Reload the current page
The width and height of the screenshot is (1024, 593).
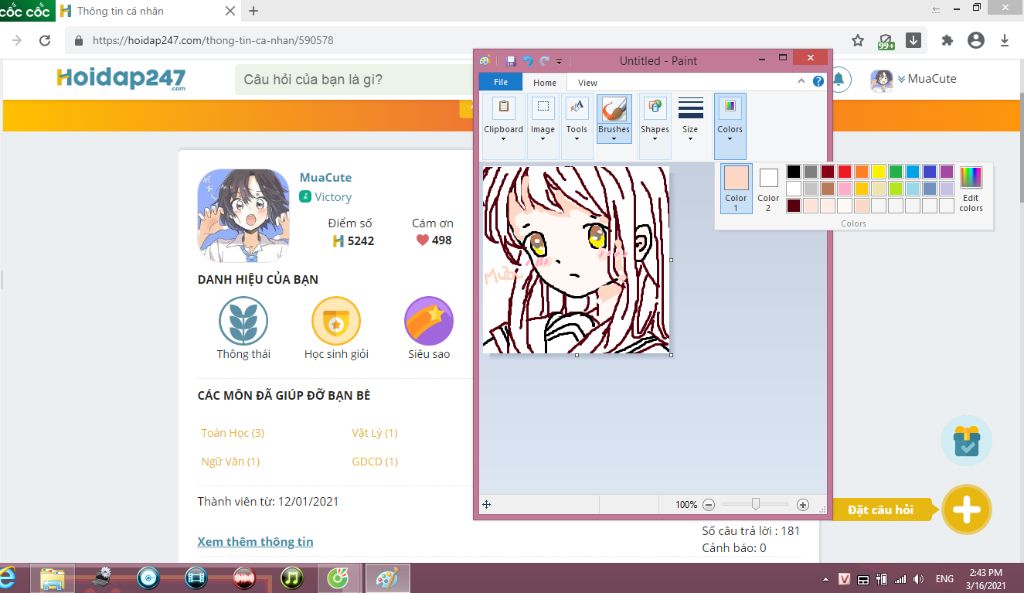[44, 40]
